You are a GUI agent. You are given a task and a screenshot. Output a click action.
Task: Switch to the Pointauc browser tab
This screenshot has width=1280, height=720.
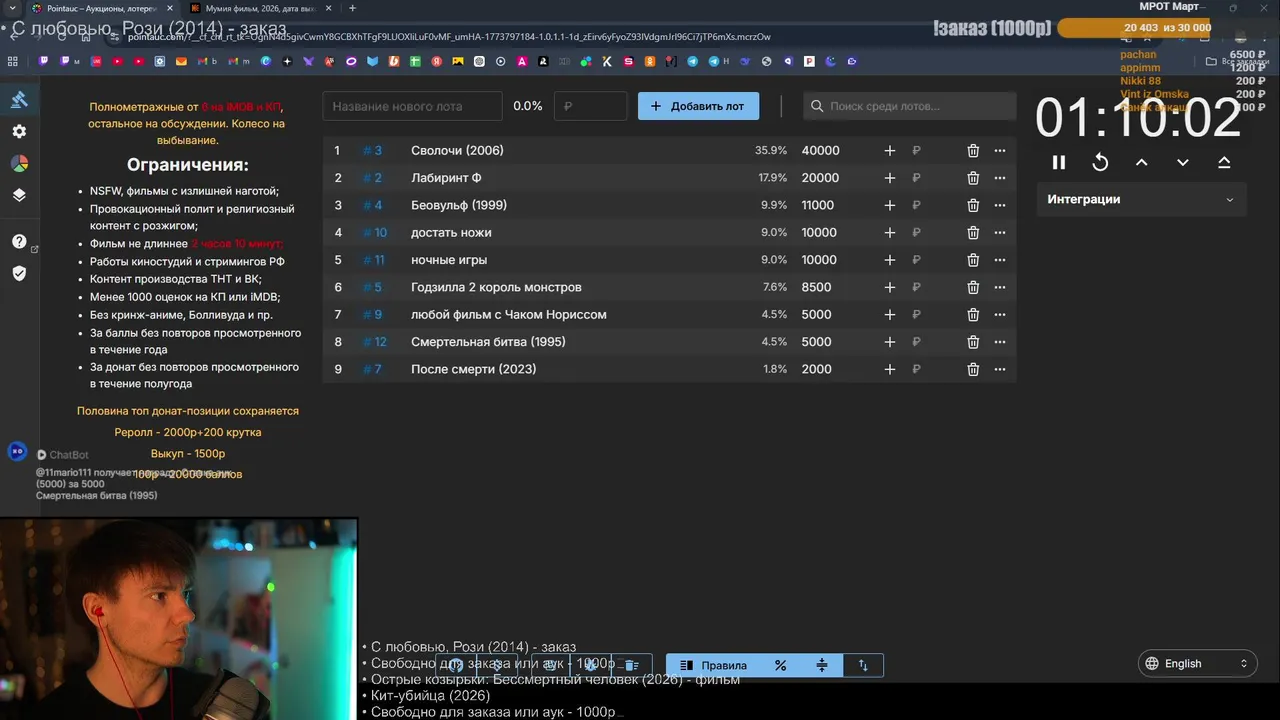pyautogui.click(x=100, y=8)
